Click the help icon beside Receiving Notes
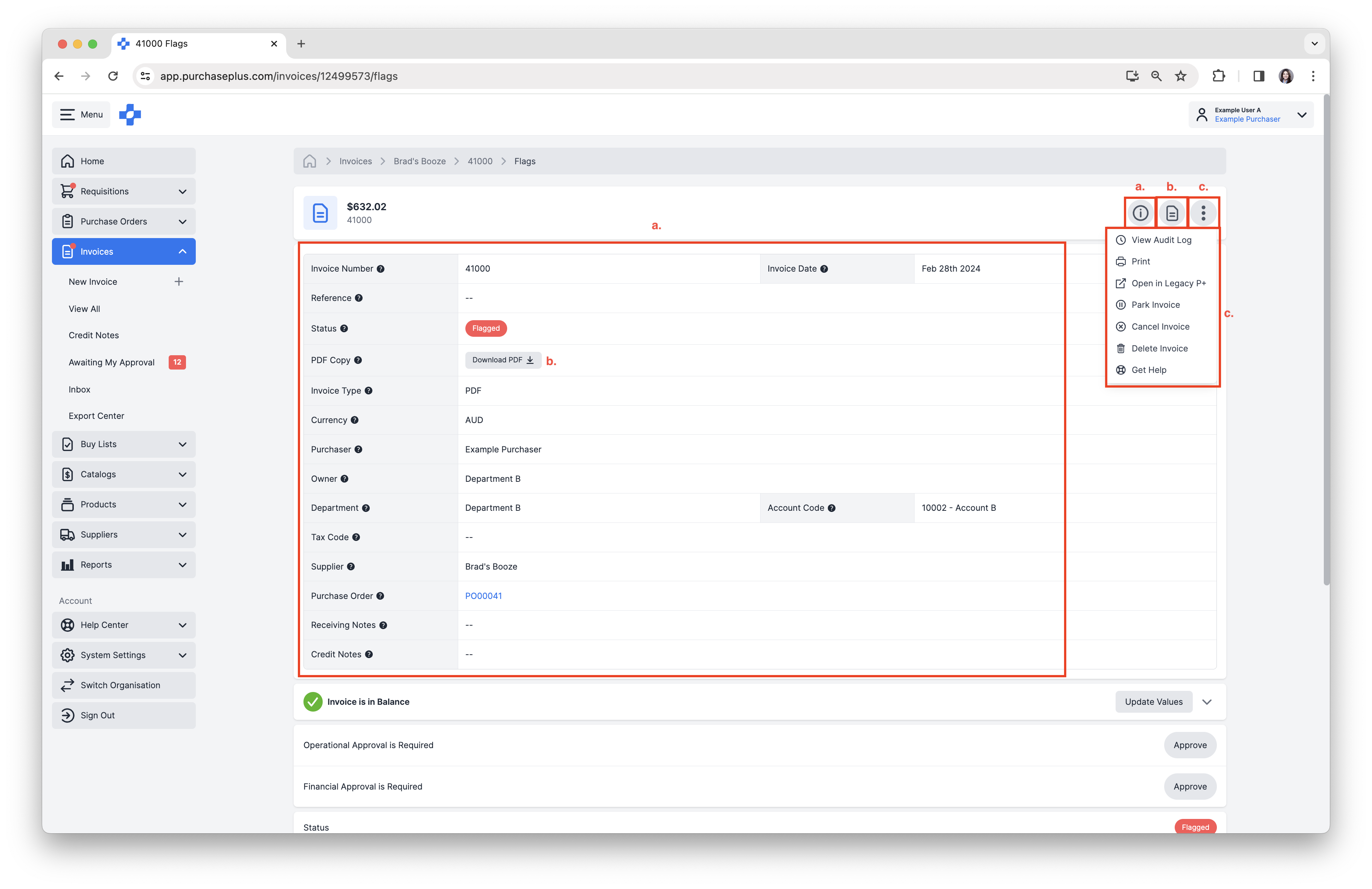This screenshot has height=889, width=1372. pyautogui.click(x=383, y=625)
